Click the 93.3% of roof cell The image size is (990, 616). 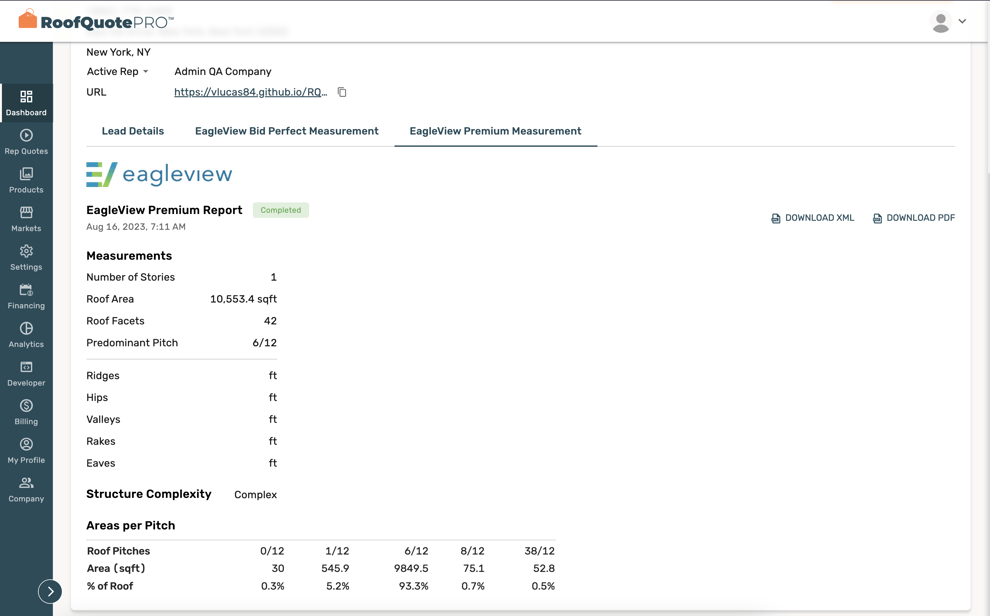414,586
